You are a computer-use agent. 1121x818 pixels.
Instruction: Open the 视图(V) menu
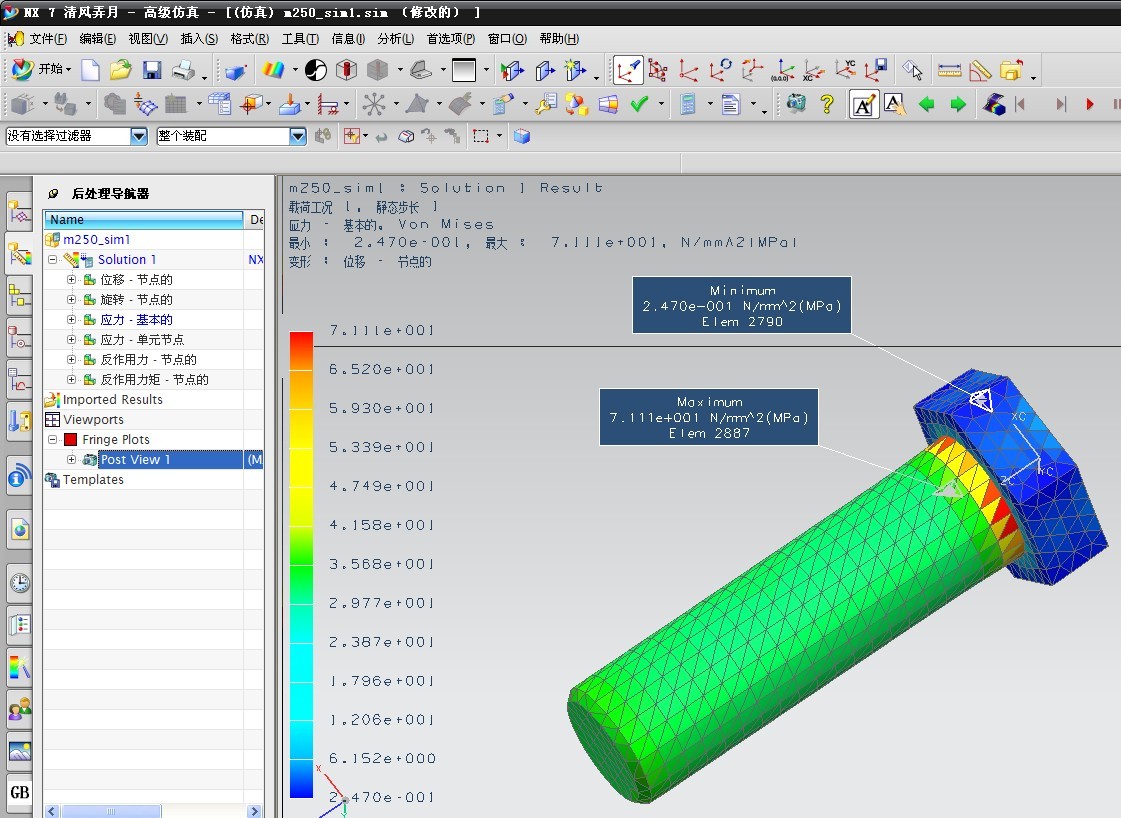[x=148, y=39]
